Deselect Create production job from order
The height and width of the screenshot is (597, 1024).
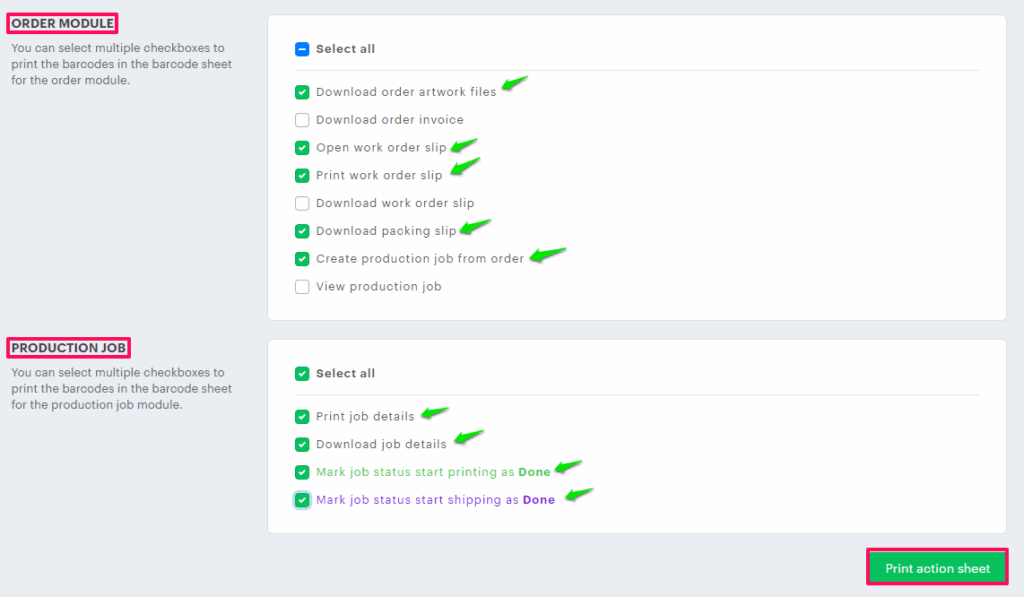point(302,259)
